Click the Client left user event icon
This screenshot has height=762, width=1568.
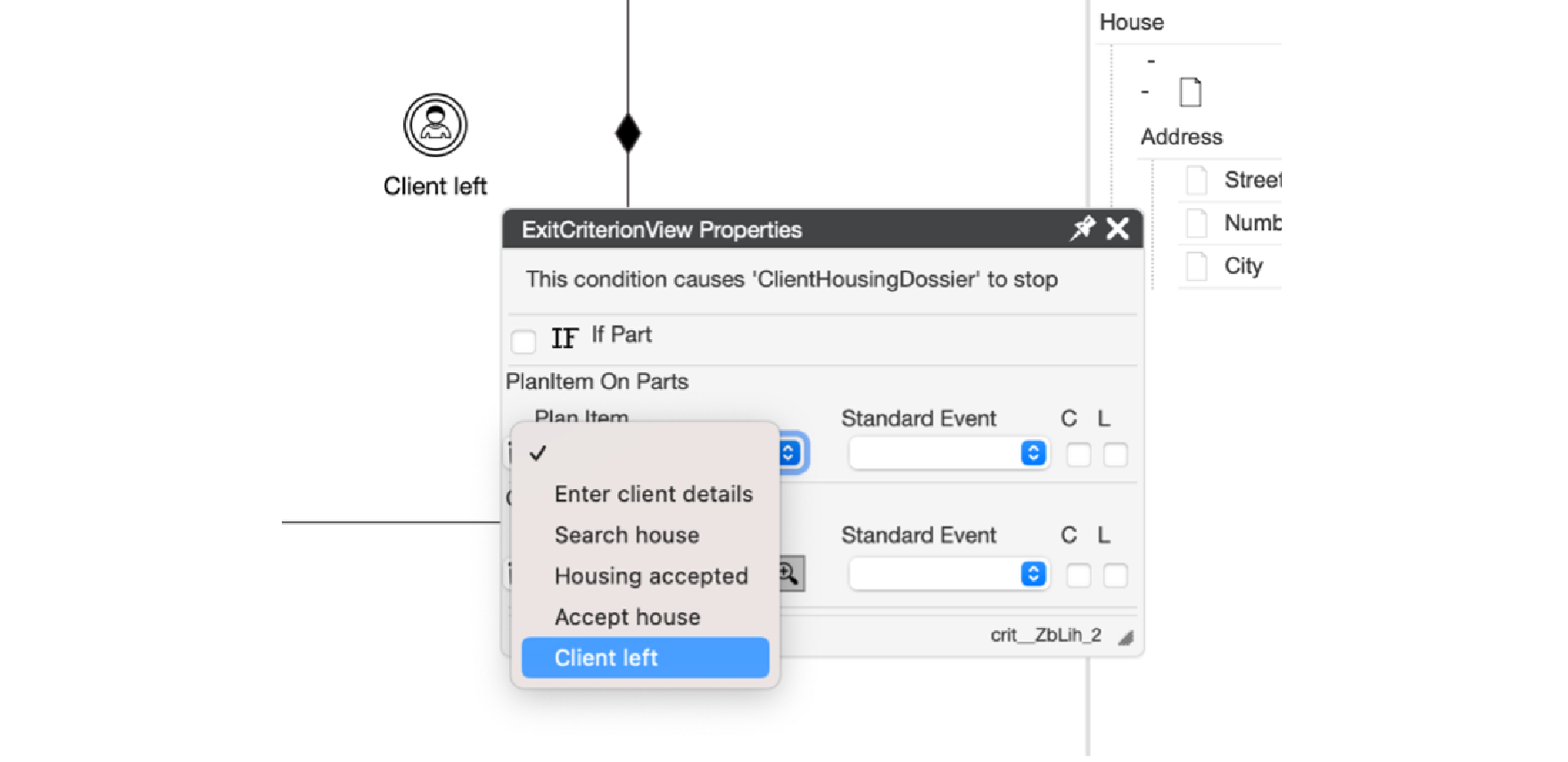click(x=435, y=125)
